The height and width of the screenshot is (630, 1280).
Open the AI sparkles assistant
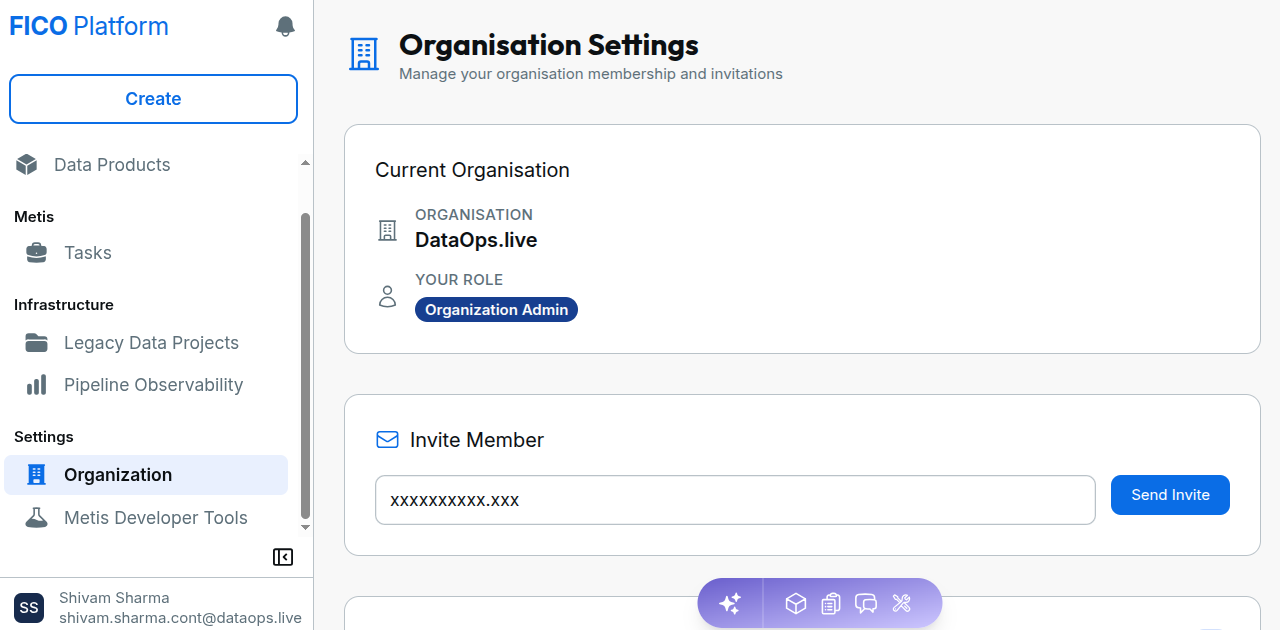pyautogui.click(x=730, y=603)
